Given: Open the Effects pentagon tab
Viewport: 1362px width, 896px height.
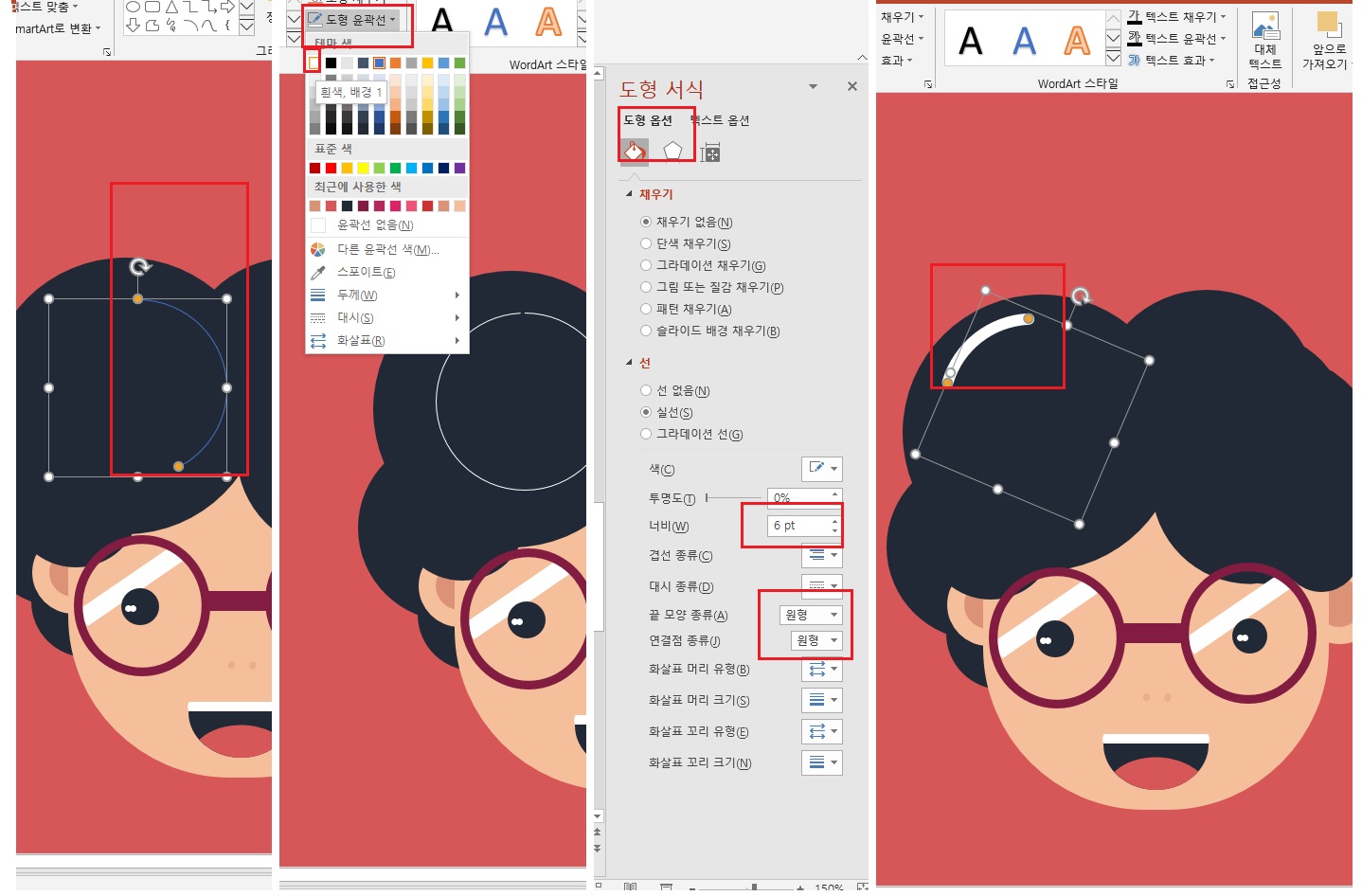Looking at the screenshot, I should pos(672,152).
